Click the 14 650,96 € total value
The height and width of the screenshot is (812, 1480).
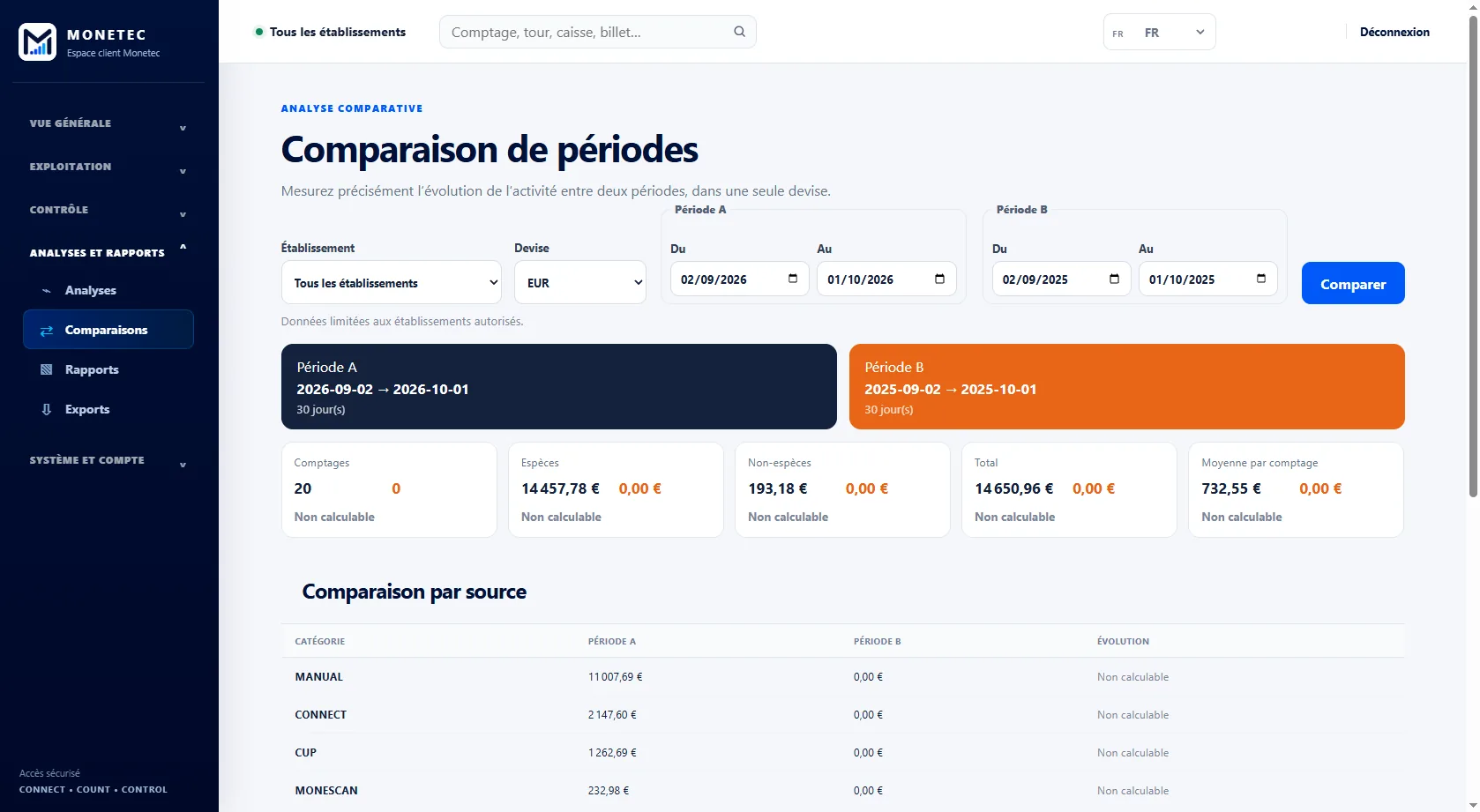1014,488
